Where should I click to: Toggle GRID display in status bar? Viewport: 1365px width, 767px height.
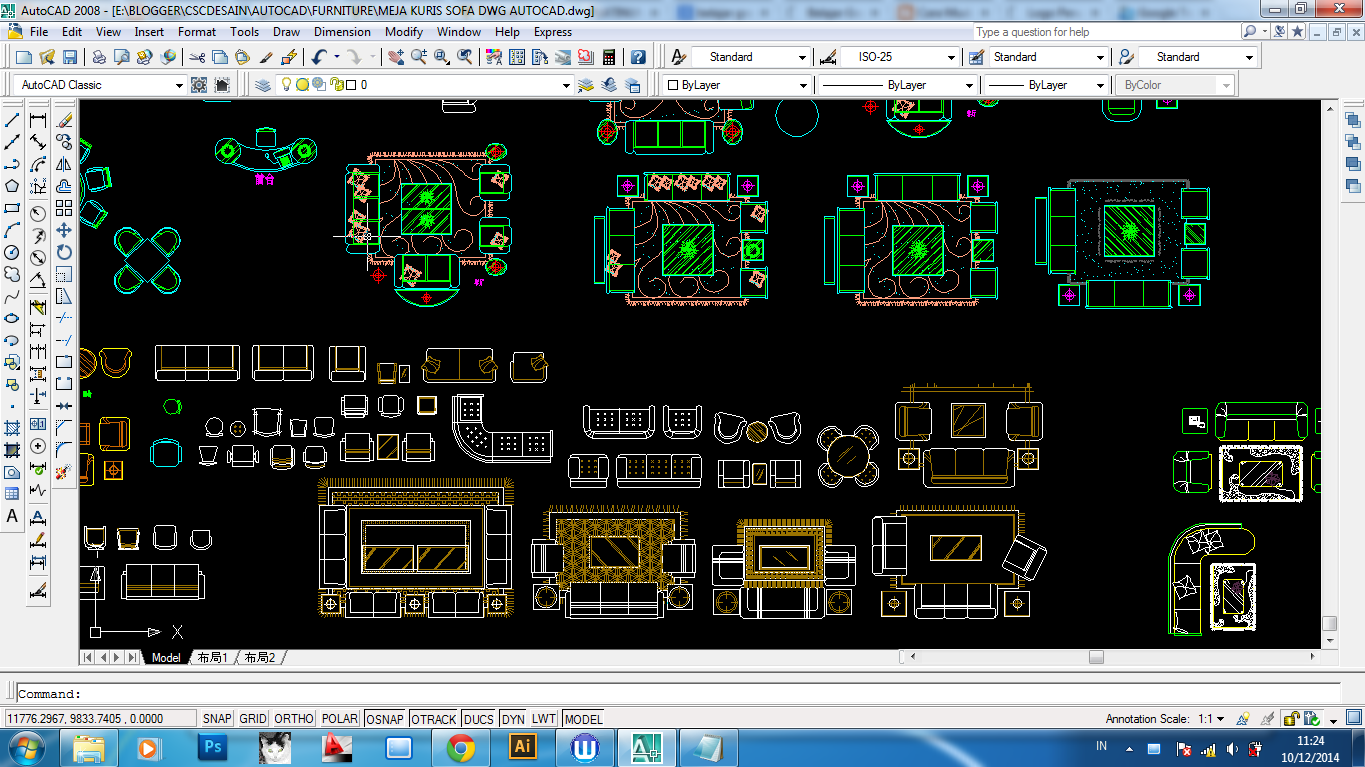click(x=253, y=719)
